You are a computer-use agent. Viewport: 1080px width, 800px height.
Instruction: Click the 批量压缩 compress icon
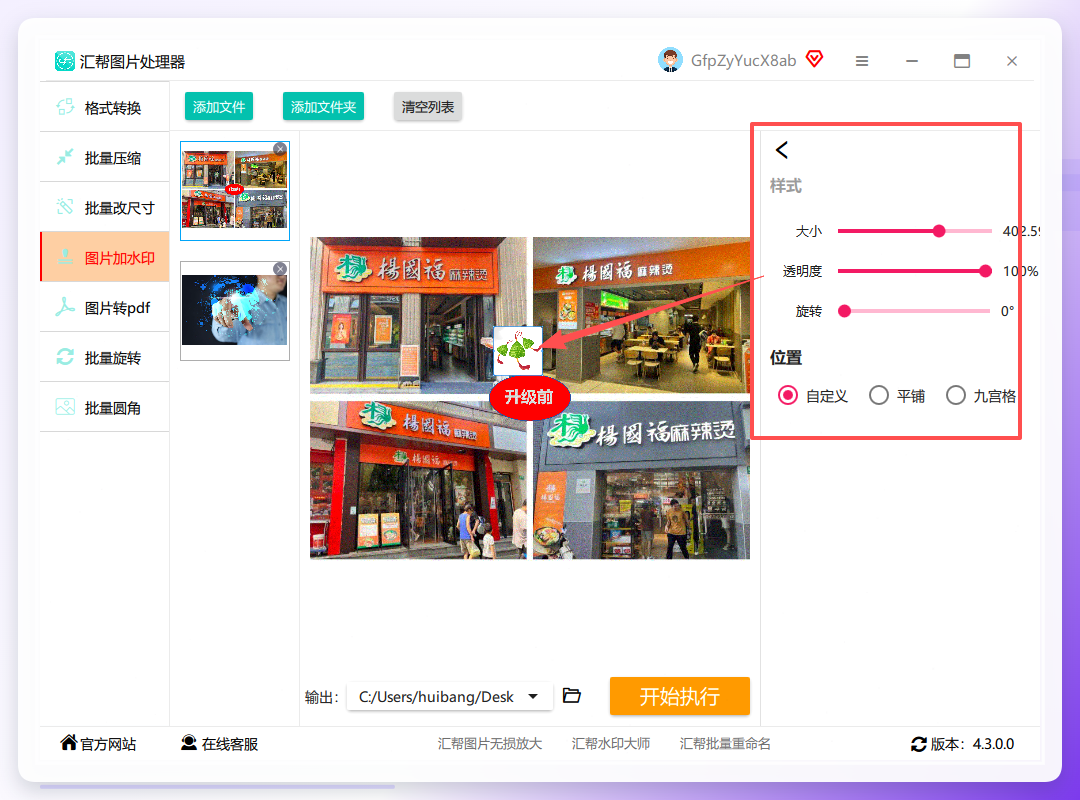pos(65,158)
